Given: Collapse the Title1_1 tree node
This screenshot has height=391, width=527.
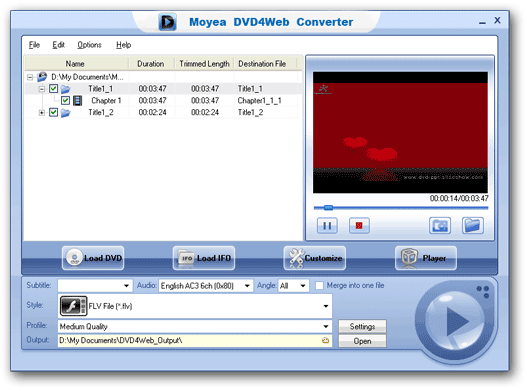Looking at the screenshot, I should click(42, 89).
